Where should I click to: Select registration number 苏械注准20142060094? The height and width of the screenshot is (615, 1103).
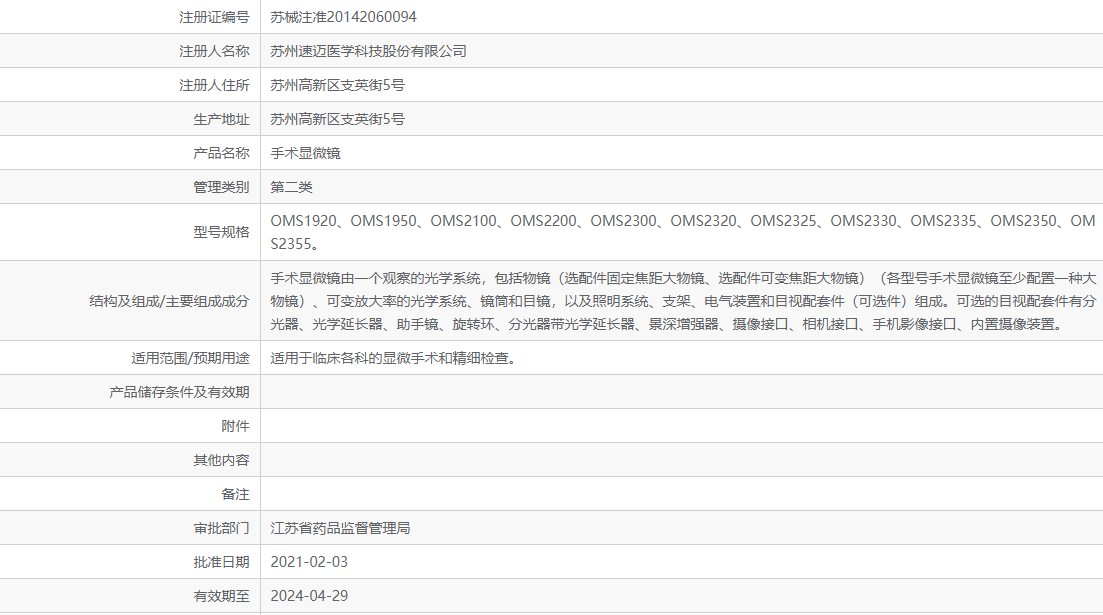pyautogui.click(x=343, y=17)
